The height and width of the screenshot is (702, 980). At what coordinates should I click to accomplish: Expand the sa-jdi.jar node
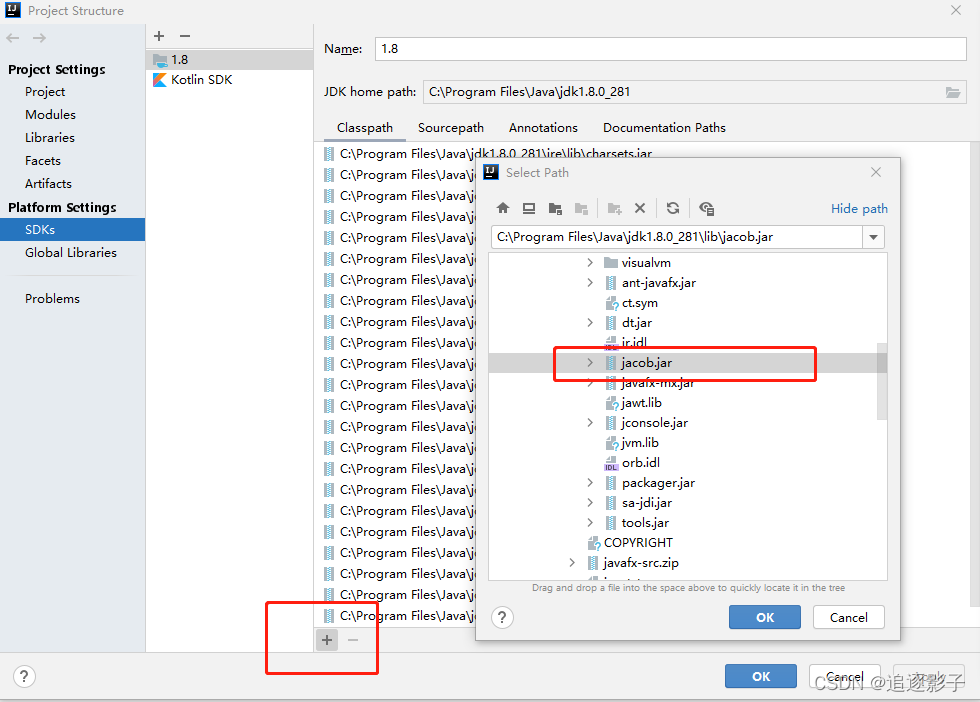pos(590,503)
